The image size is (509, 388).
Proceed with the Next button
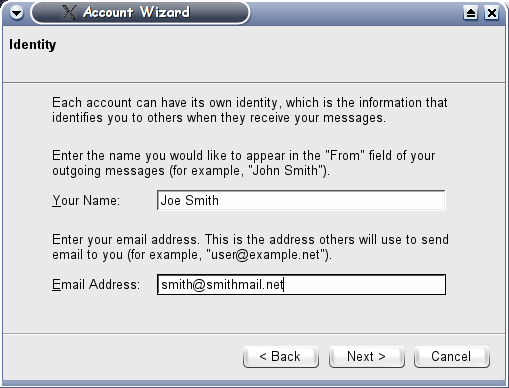click(x=367, y=357)
